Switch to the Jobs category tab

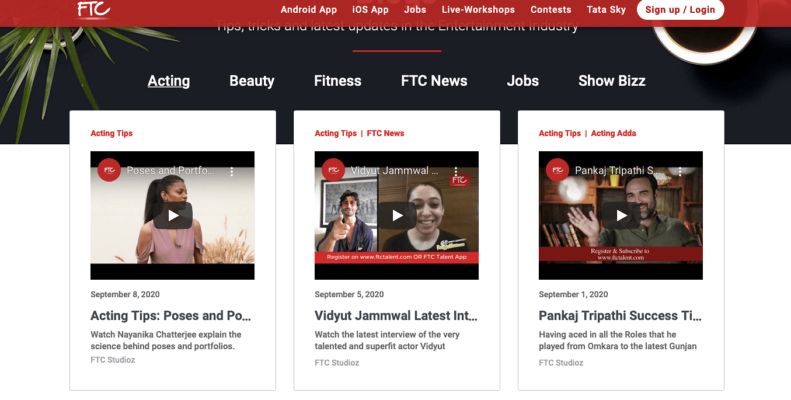coord(523,81)
